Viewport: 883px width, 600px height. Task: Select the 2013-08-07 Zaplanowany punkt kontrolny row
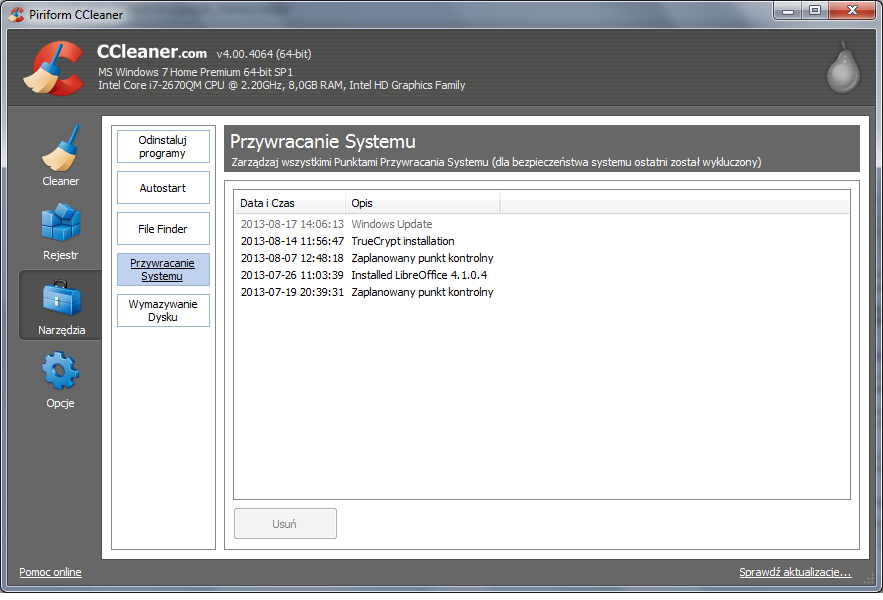tap(541, 257)
